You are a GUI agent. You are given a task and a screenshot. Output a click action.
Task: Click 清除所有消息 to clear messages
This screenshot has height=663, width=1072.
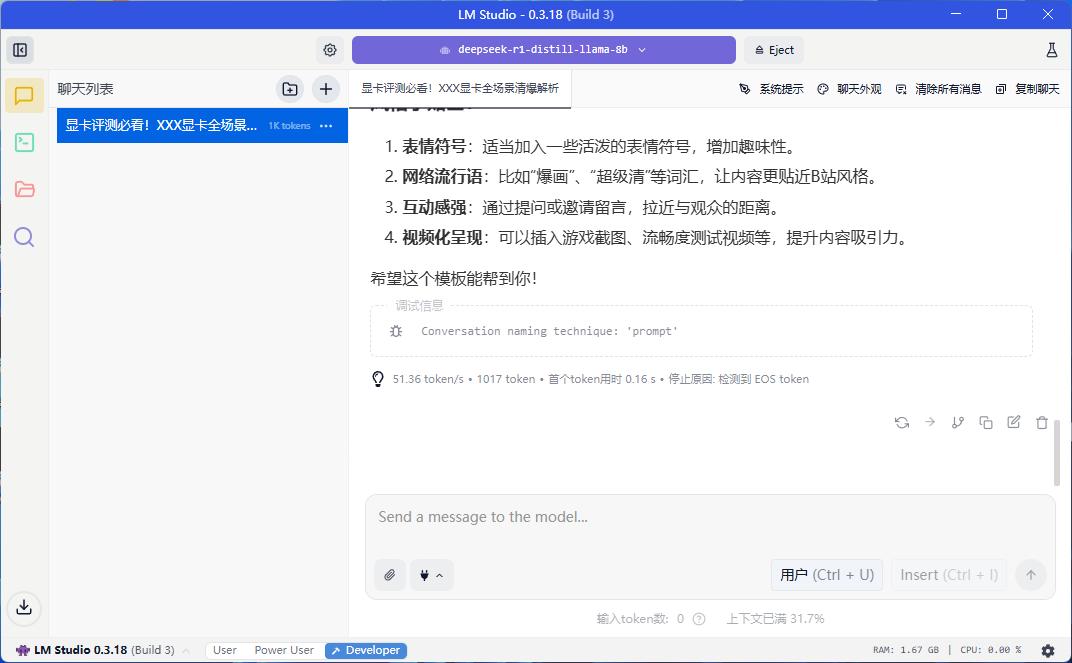pyautogui.click(x=939, y=89)
